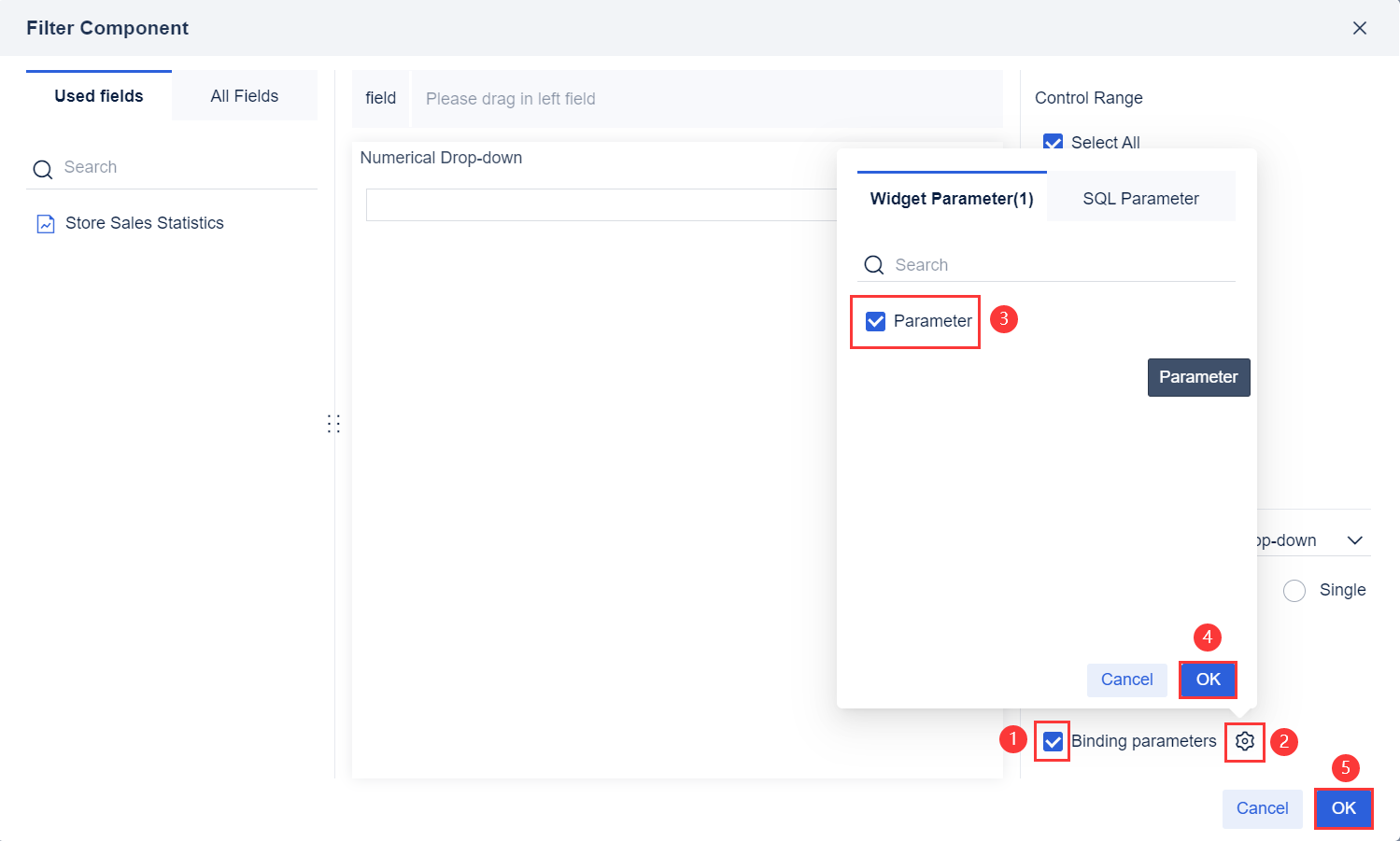Click the search magnifier in Used fields panel

[x=42, y=168]
